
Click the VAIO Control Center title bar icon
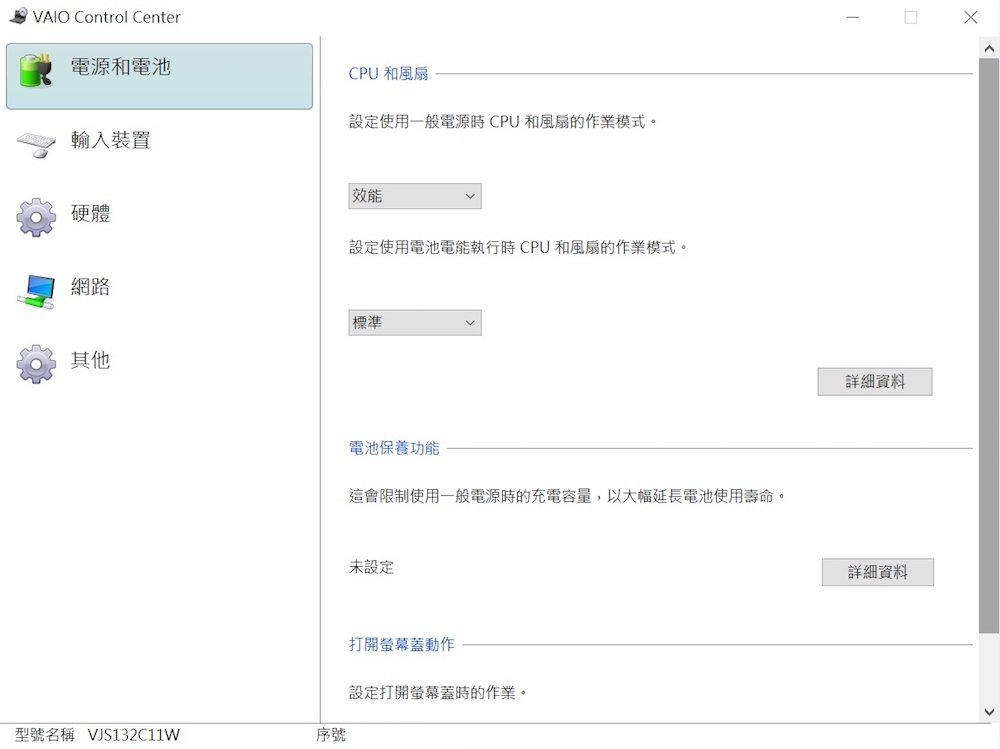19,16
